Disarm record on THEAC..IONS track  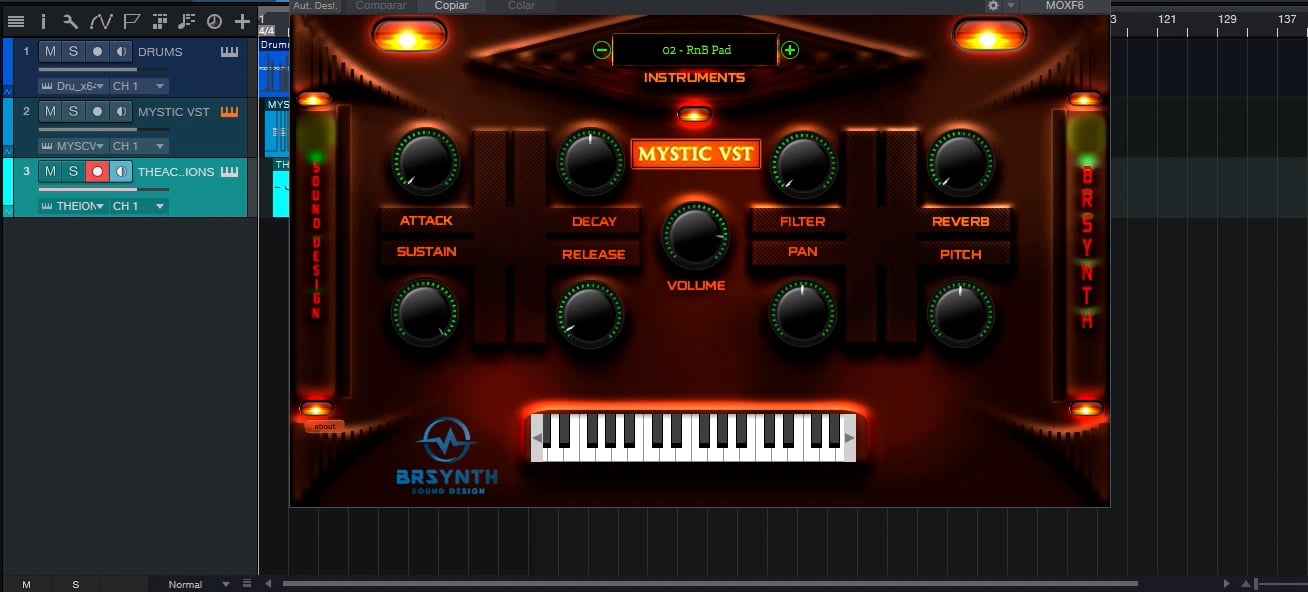point(97,172)
